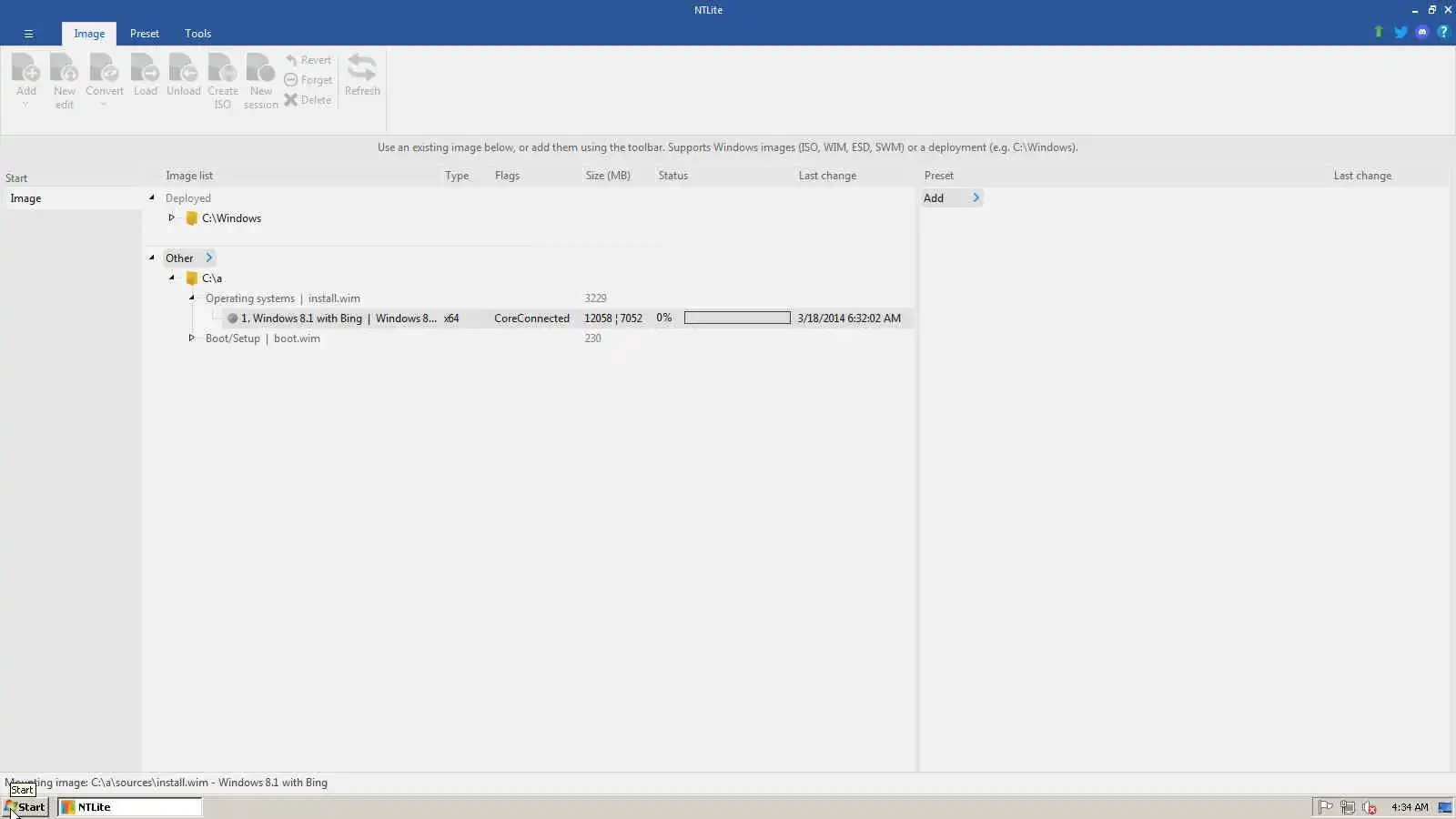
Task: Click the x64 type cell
Action: click(x=451, y=318)
